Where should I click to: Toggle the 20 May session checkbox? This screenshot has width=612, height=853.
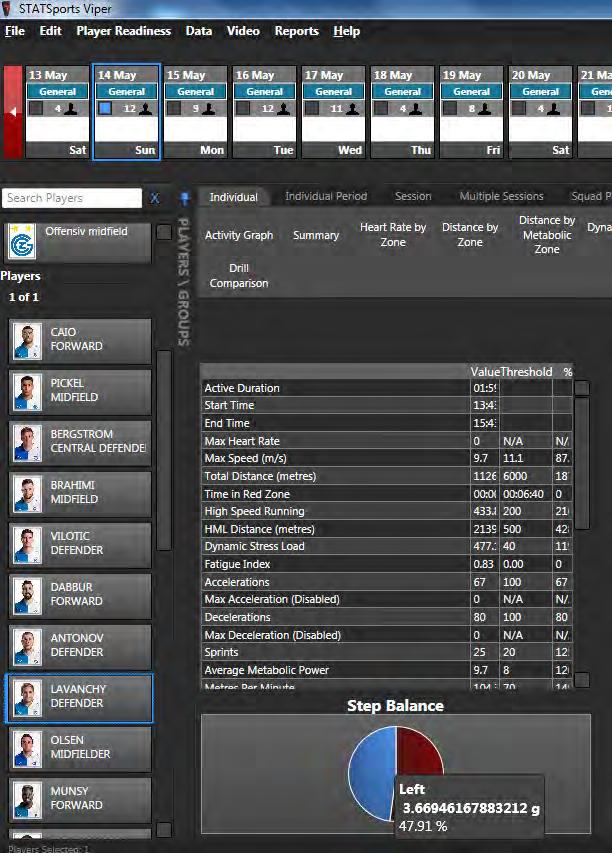coord(520,108)
